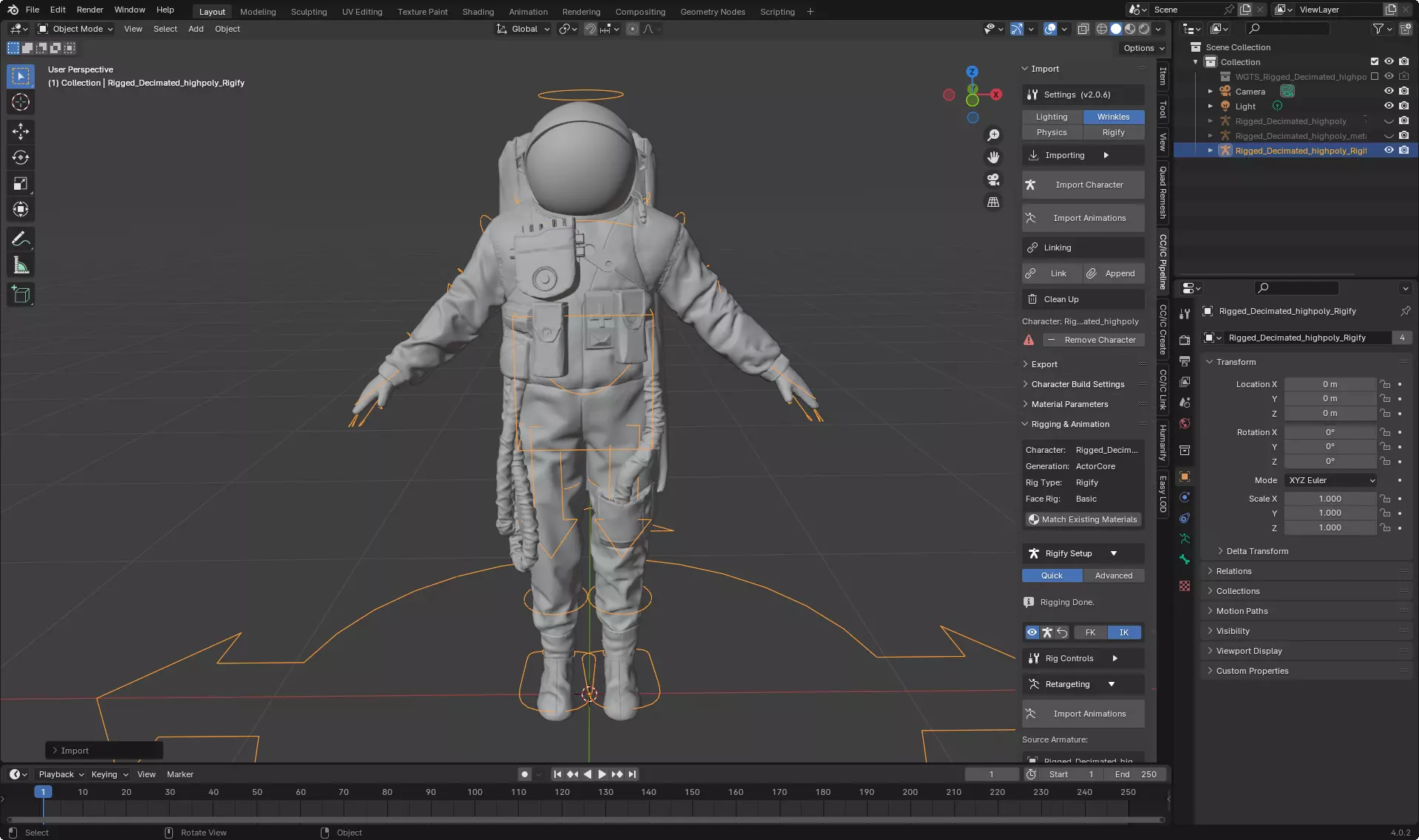Viewport: 1419px width, 840px height.
Task: Expand Delta Transform section
Action: click(1257, 551)
